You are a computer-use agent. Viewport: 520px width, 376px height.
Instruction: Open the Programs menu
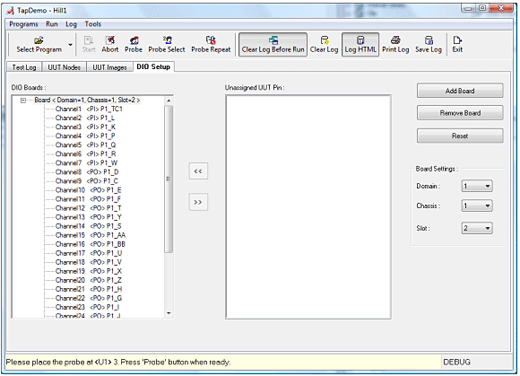tap(24, 24)
